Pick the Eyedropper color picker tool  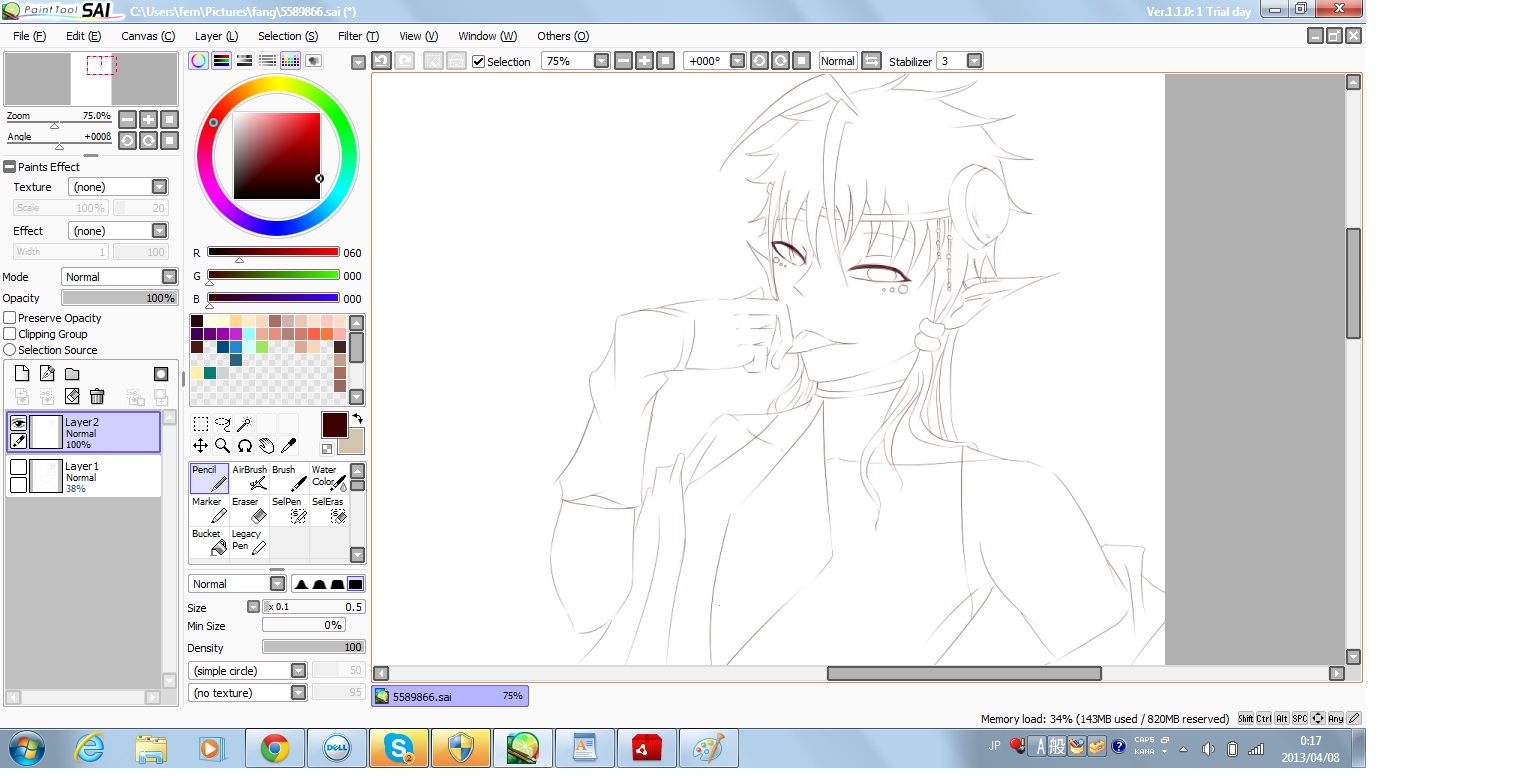pos(288,446)
